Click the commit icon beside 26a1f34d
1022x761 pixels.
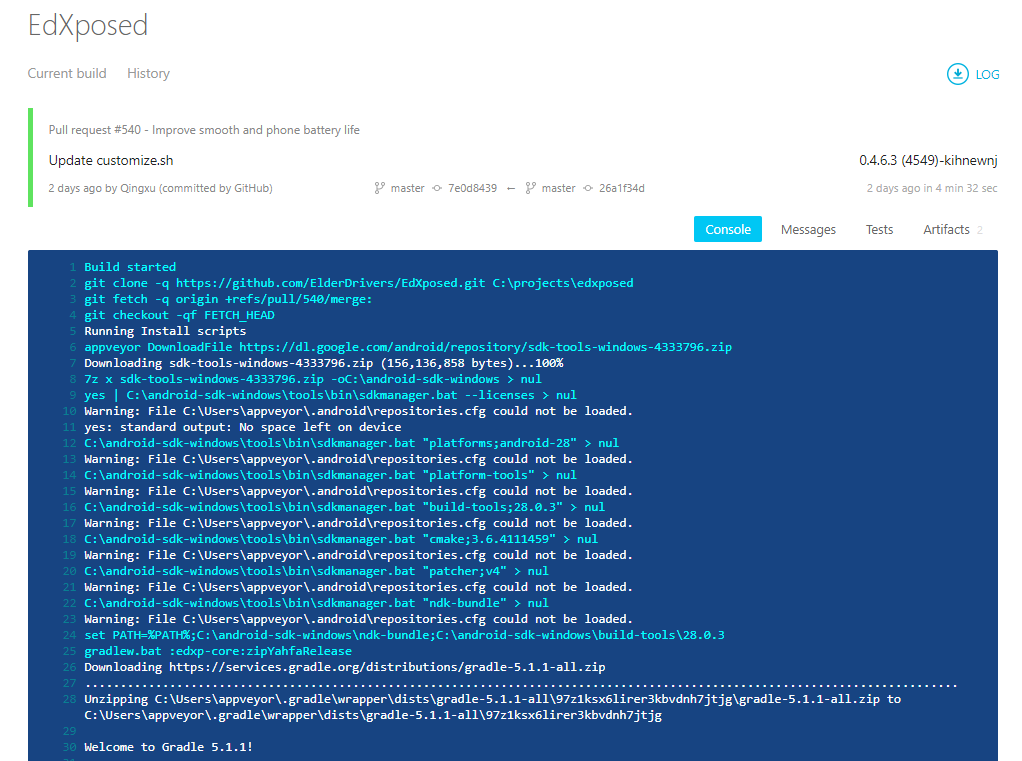coord(588,188)
